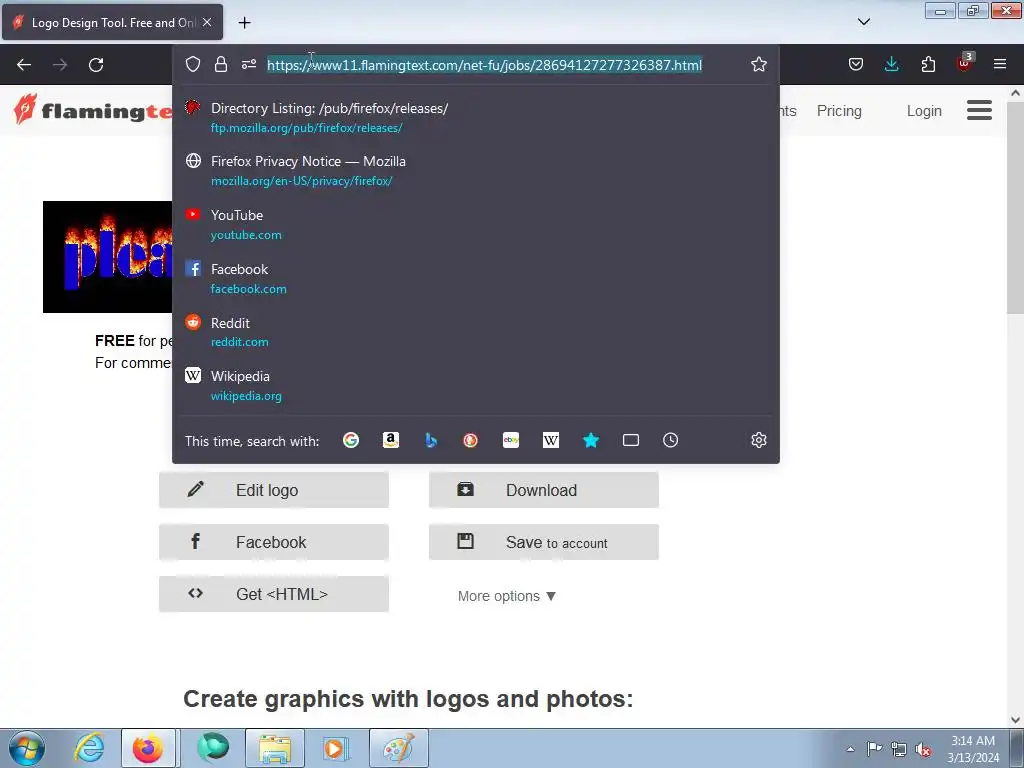Expand More options
Image resolution: width=1024 pixels, height=768 pixels.
coord(507,596)
